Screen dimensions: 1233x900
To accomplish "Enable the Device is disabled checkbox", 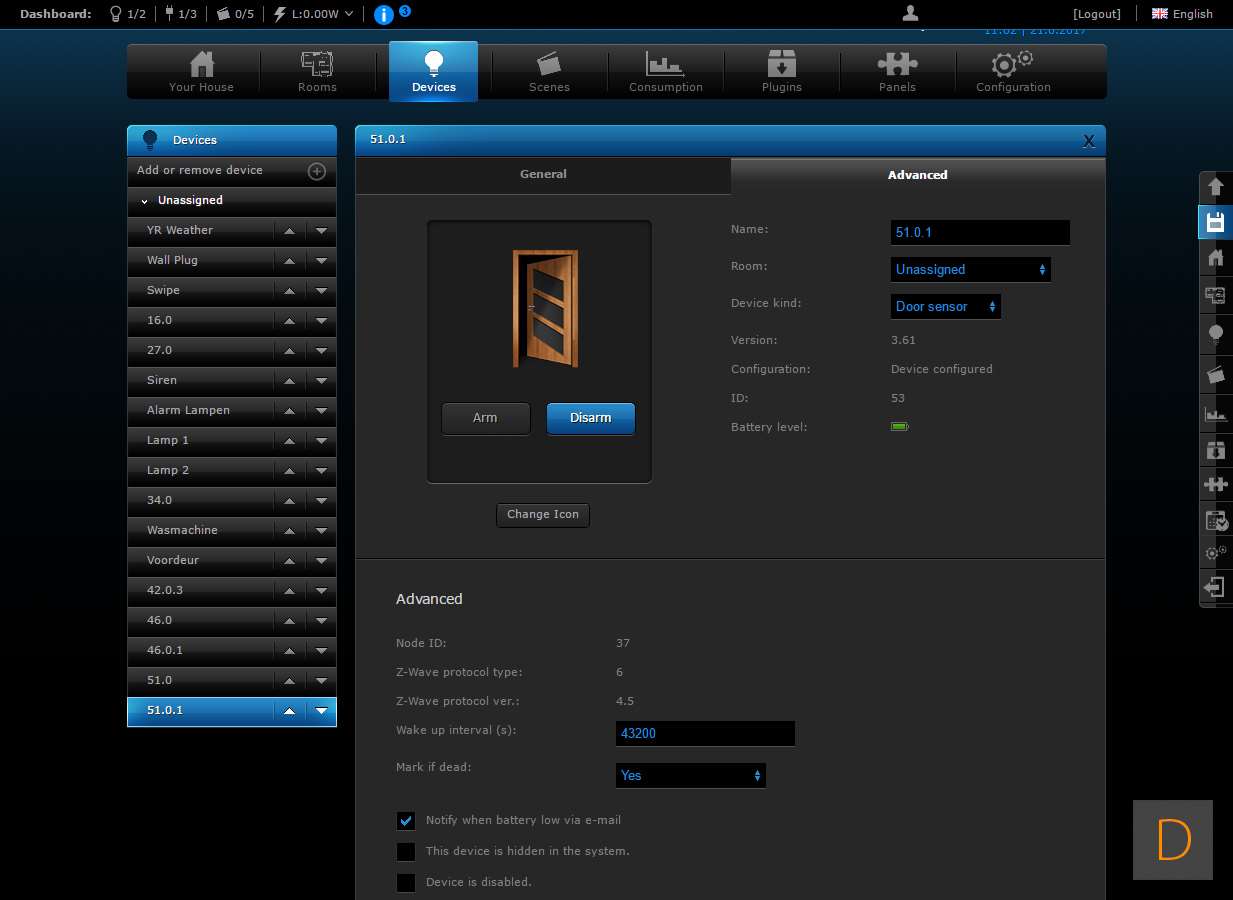I will pyautogui.click(x=406, y=883).
